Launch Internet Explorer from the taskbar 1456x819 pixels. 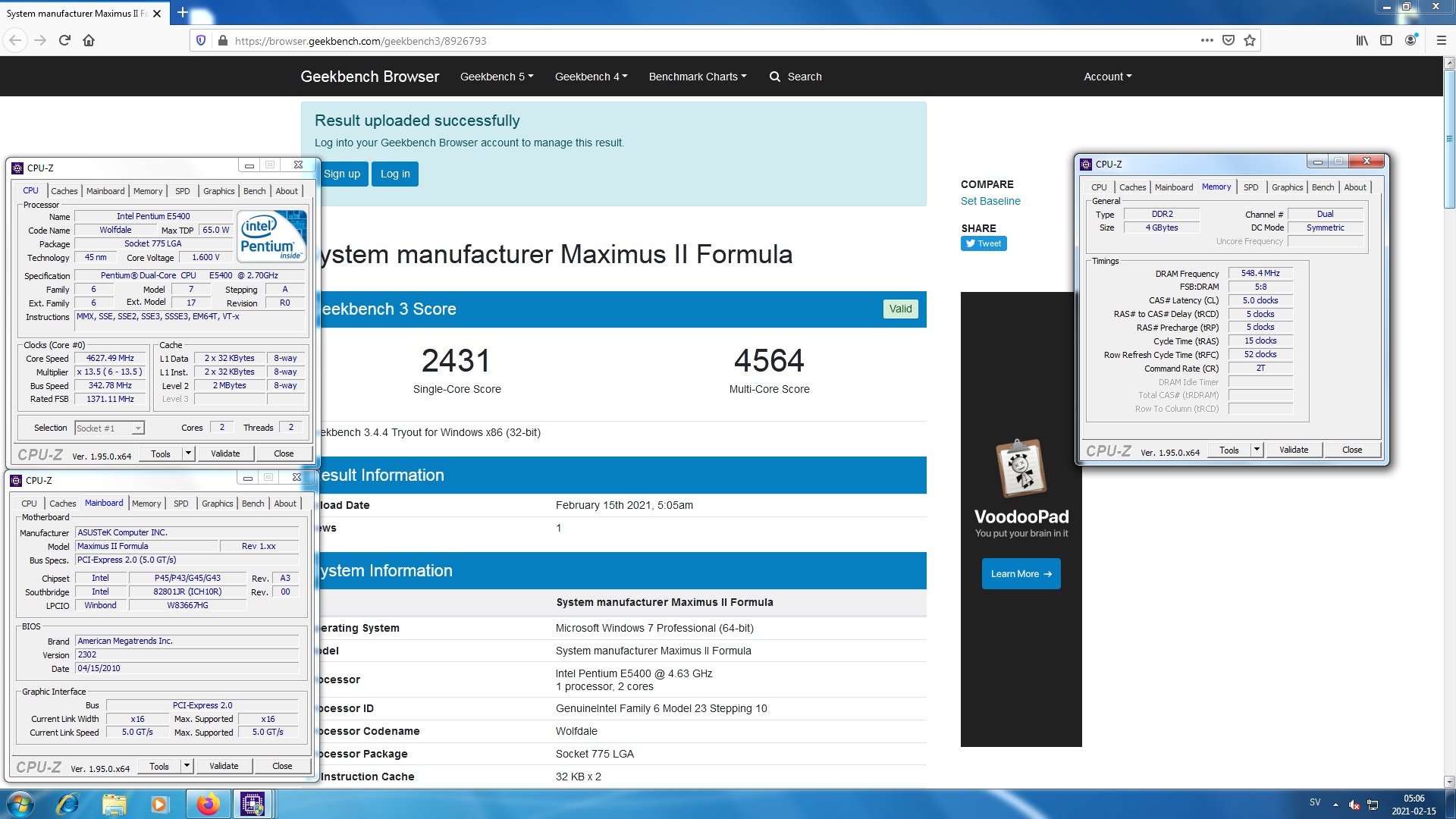[67, 804]
